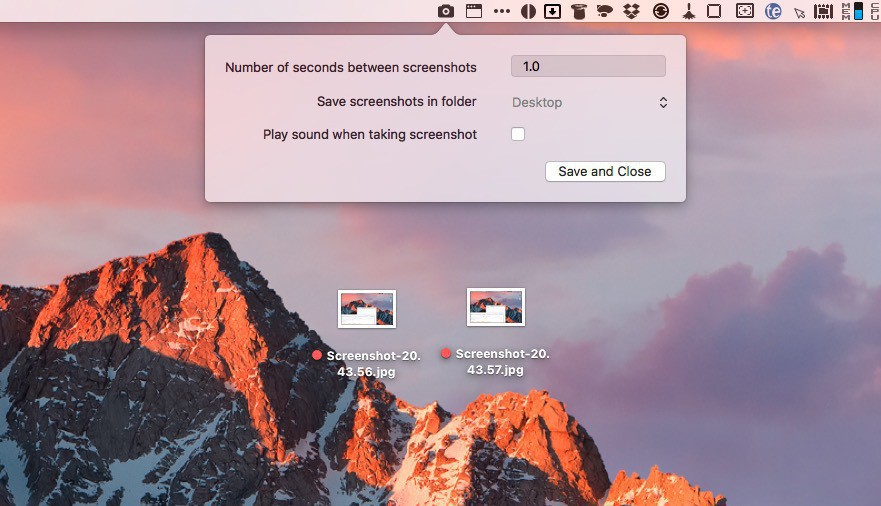This screenshot has width=881, height=506.
Task: Click the Screenshot-20.43.56.jpg file name label
Action: [x=373, y=363]
